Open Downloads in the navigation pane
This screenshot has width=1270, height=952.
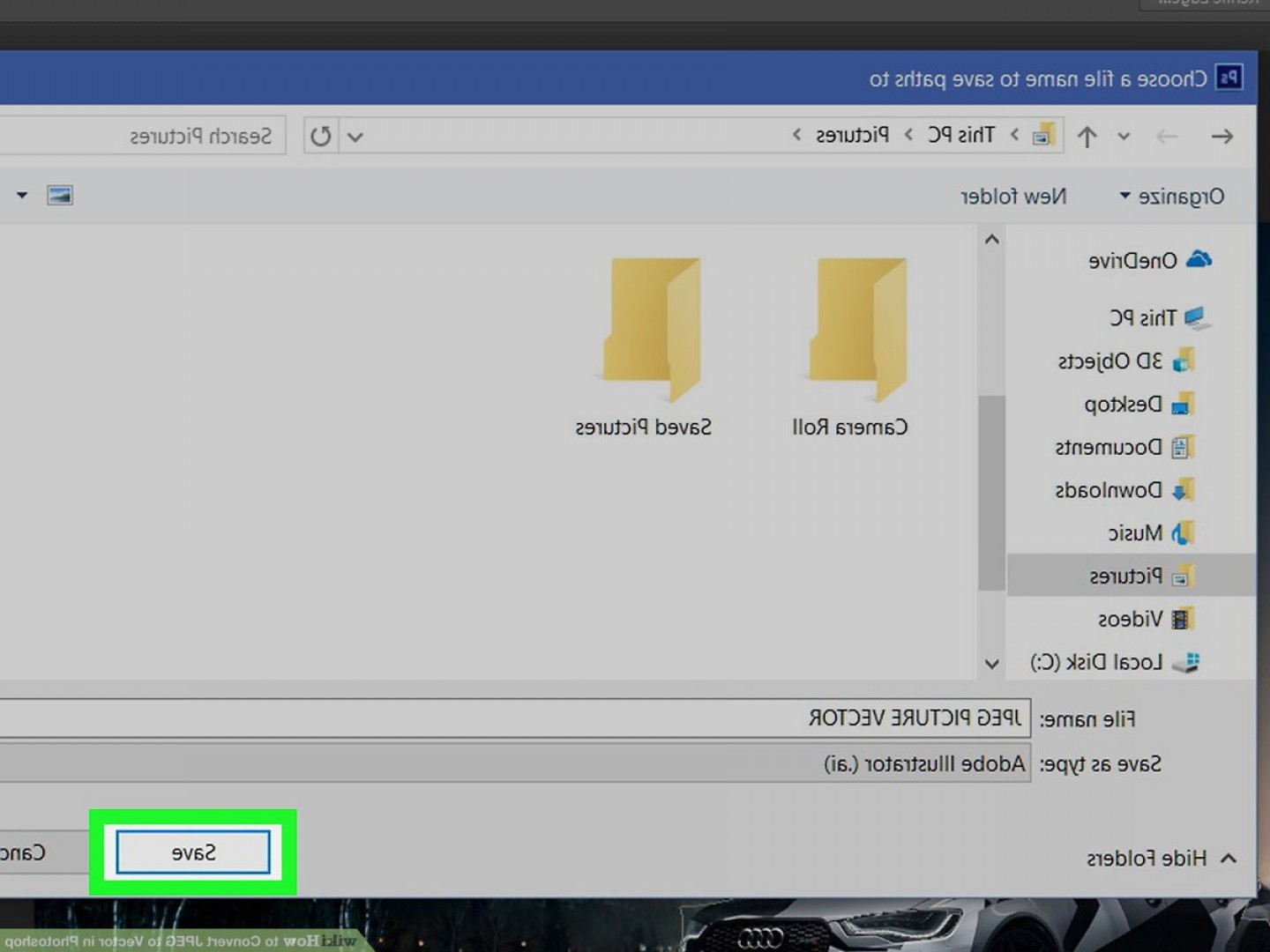coord(1124,490)
